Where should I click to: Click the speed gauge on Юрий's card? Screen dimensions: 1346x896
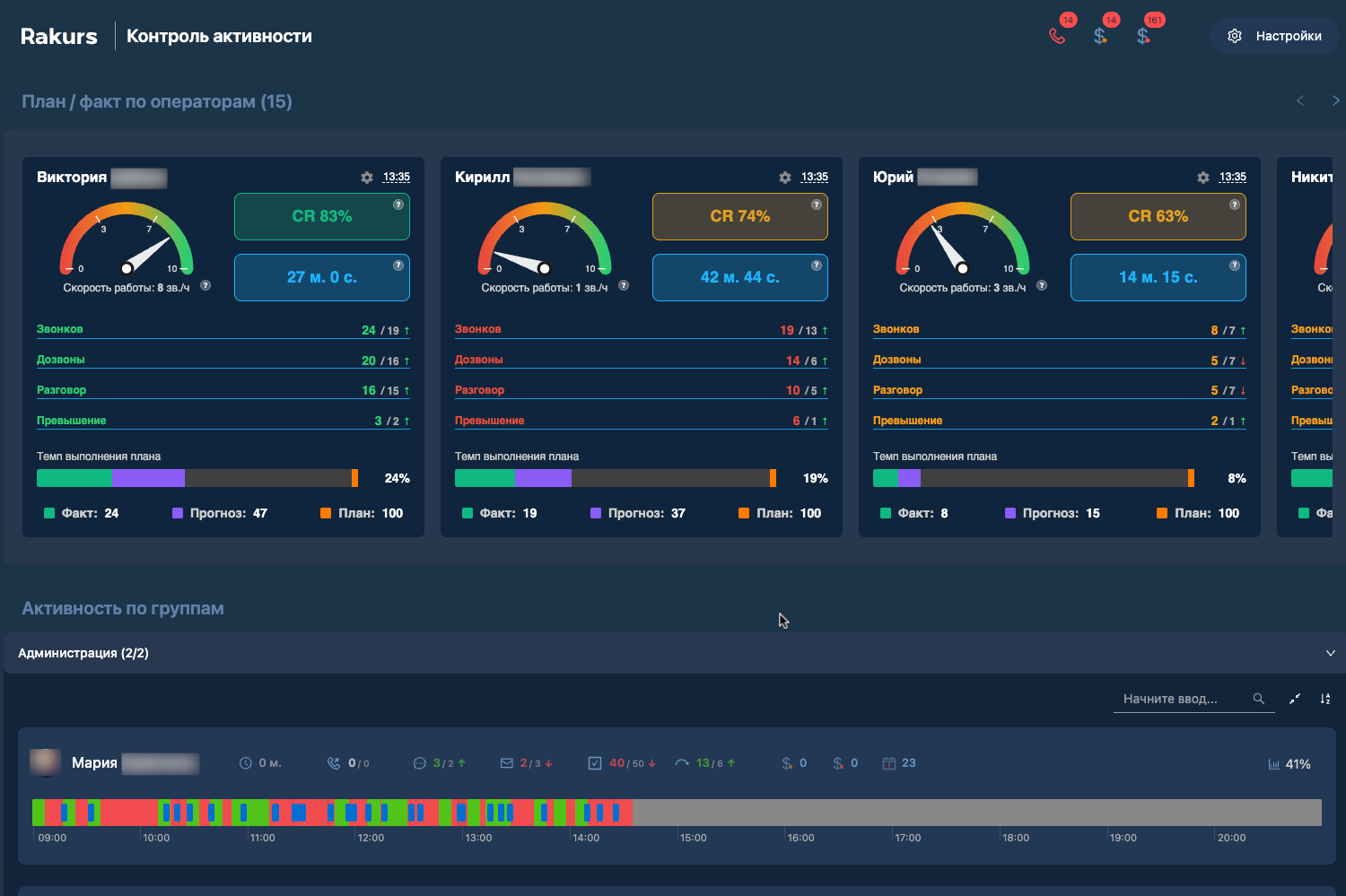click(x=963, y=239)
